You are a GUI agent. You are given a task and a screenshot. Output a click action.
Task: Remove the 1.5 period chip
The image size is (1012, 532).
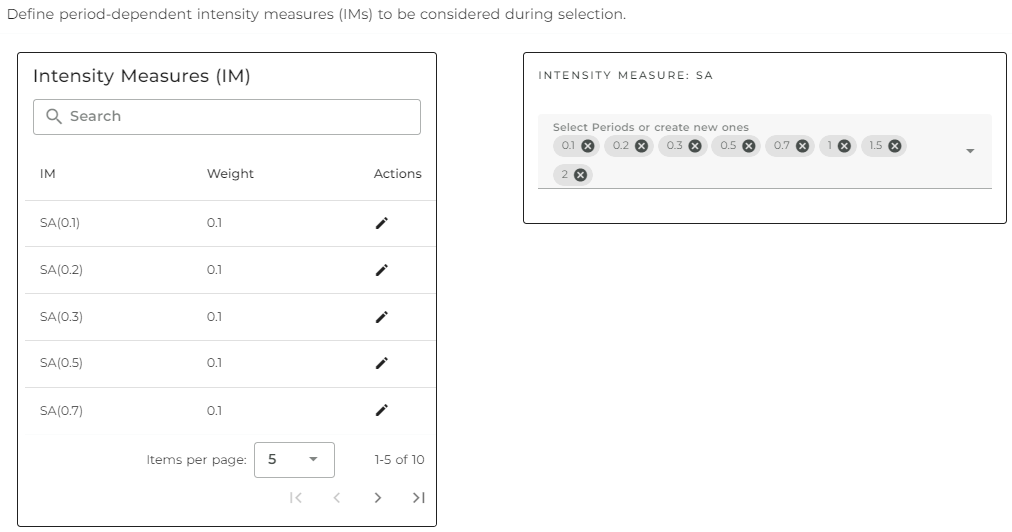pos(895,146)
